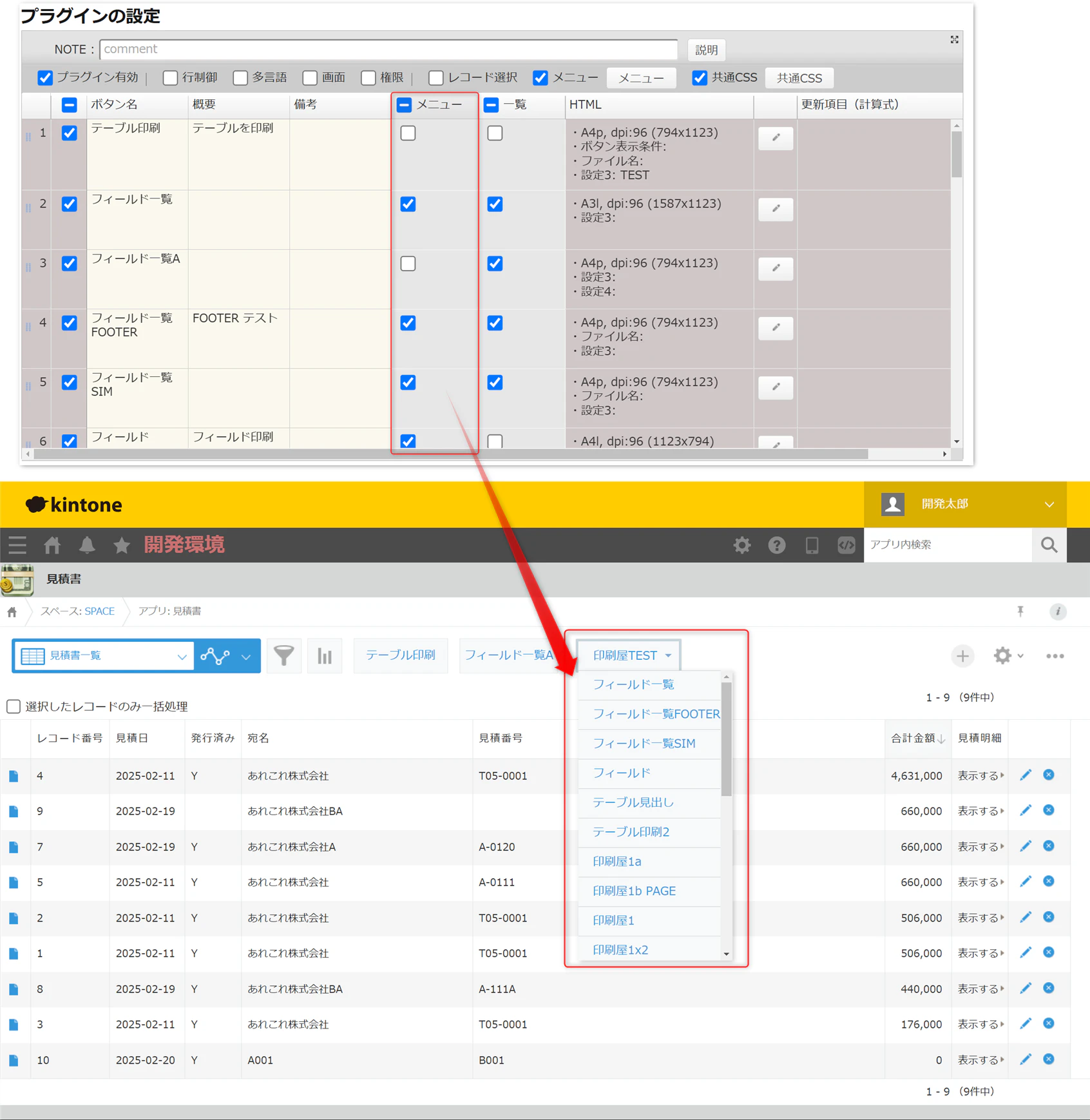Open the filter funnel icon
1090x1120 pixels.
point(283,656)
